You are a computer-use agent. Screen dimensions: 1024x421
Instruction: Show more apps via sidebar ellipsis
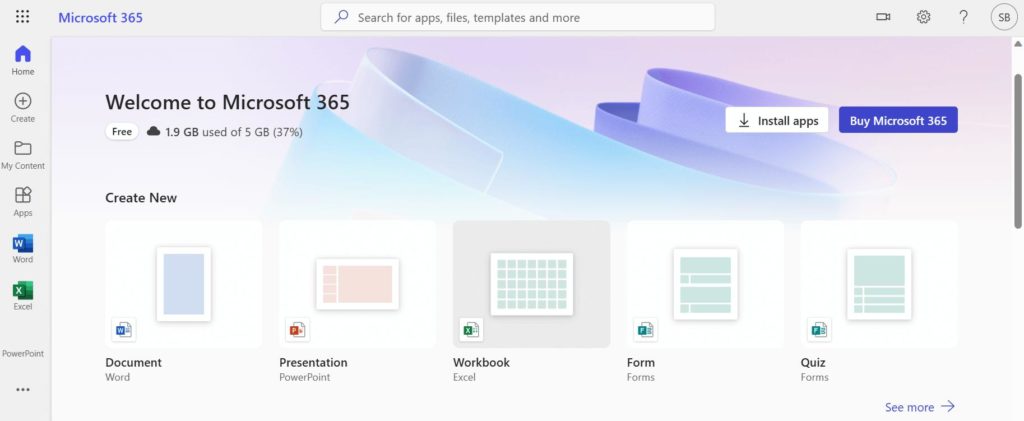coord(23,390)
